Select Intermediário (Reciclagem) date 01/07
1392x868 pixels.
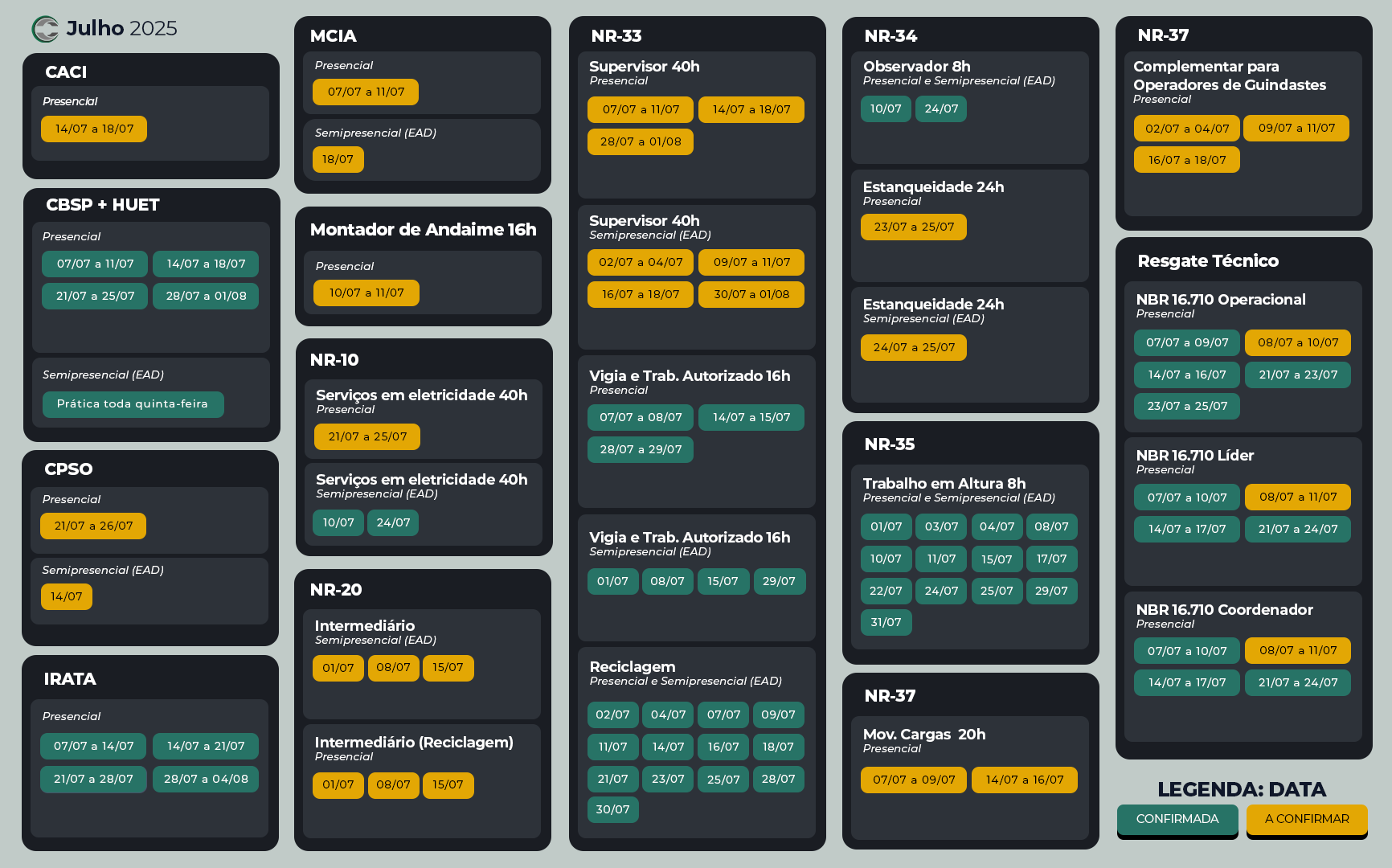tap(338, 784)
